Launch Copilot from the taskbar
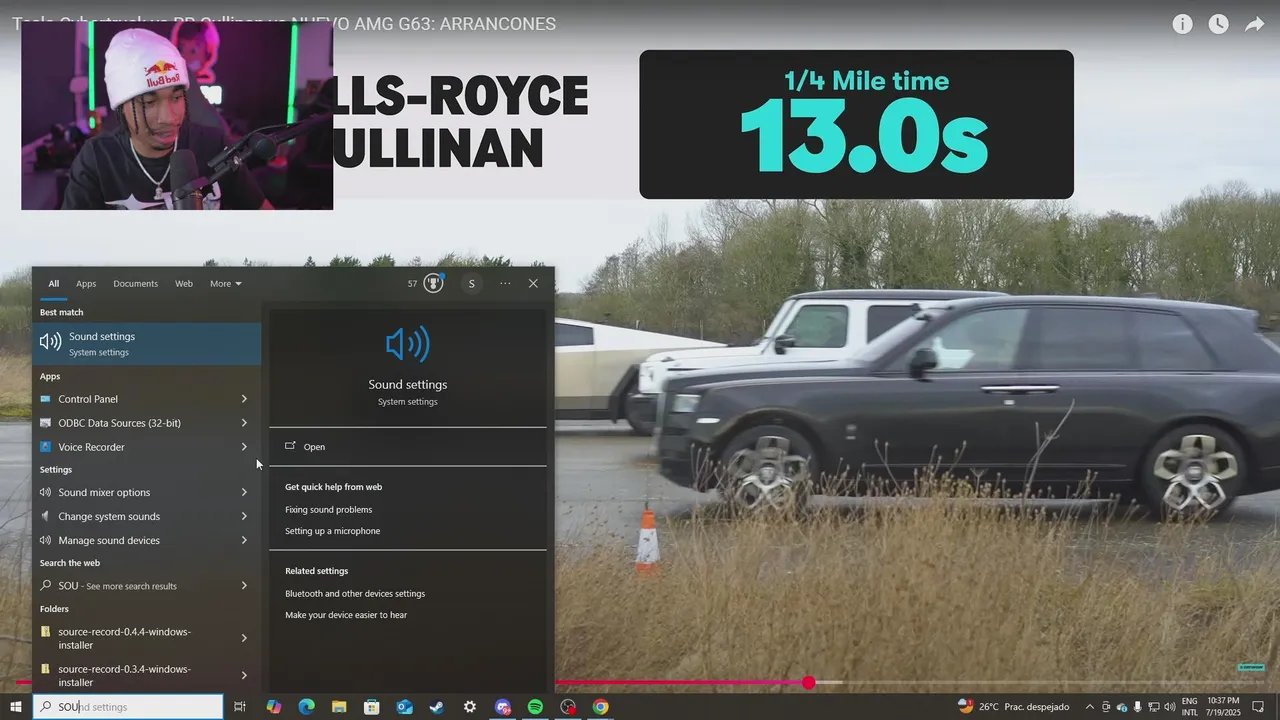 coord(274,707)
